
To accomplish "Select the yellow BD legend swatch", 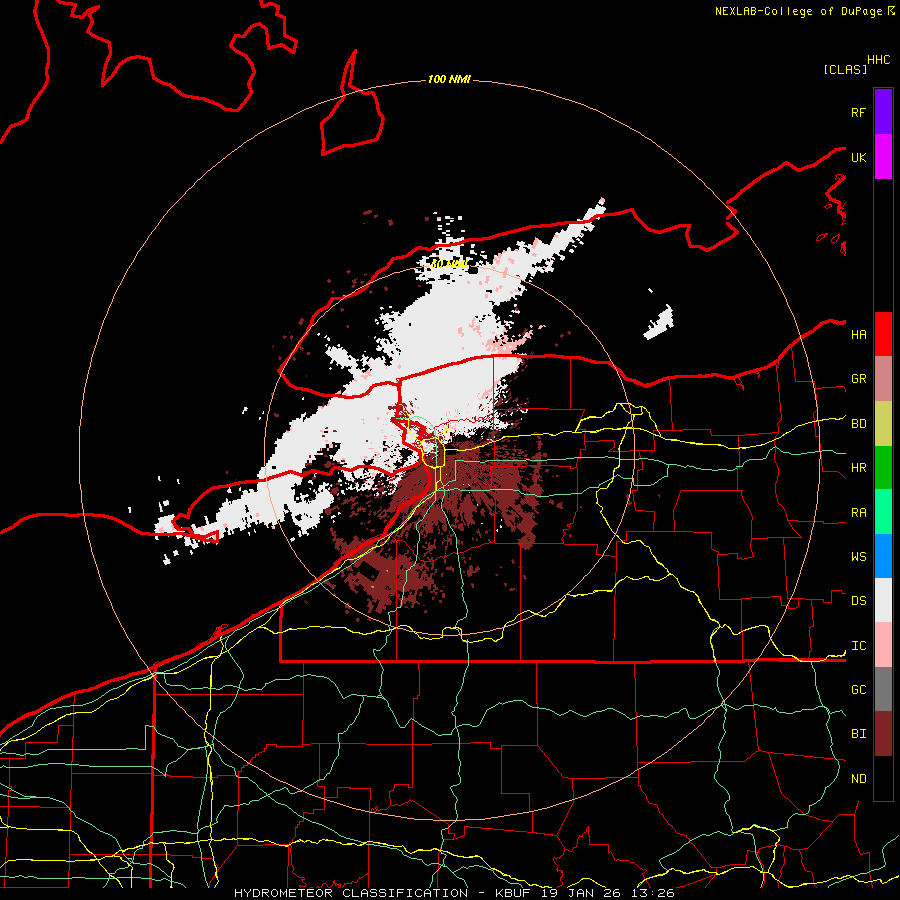I will (x=883, y=424).
